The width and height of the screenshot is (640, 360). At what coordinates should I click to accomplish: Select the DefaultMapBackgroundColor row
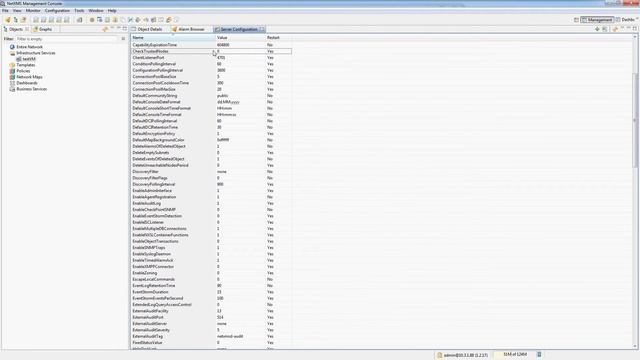click(x=211, y=140)
